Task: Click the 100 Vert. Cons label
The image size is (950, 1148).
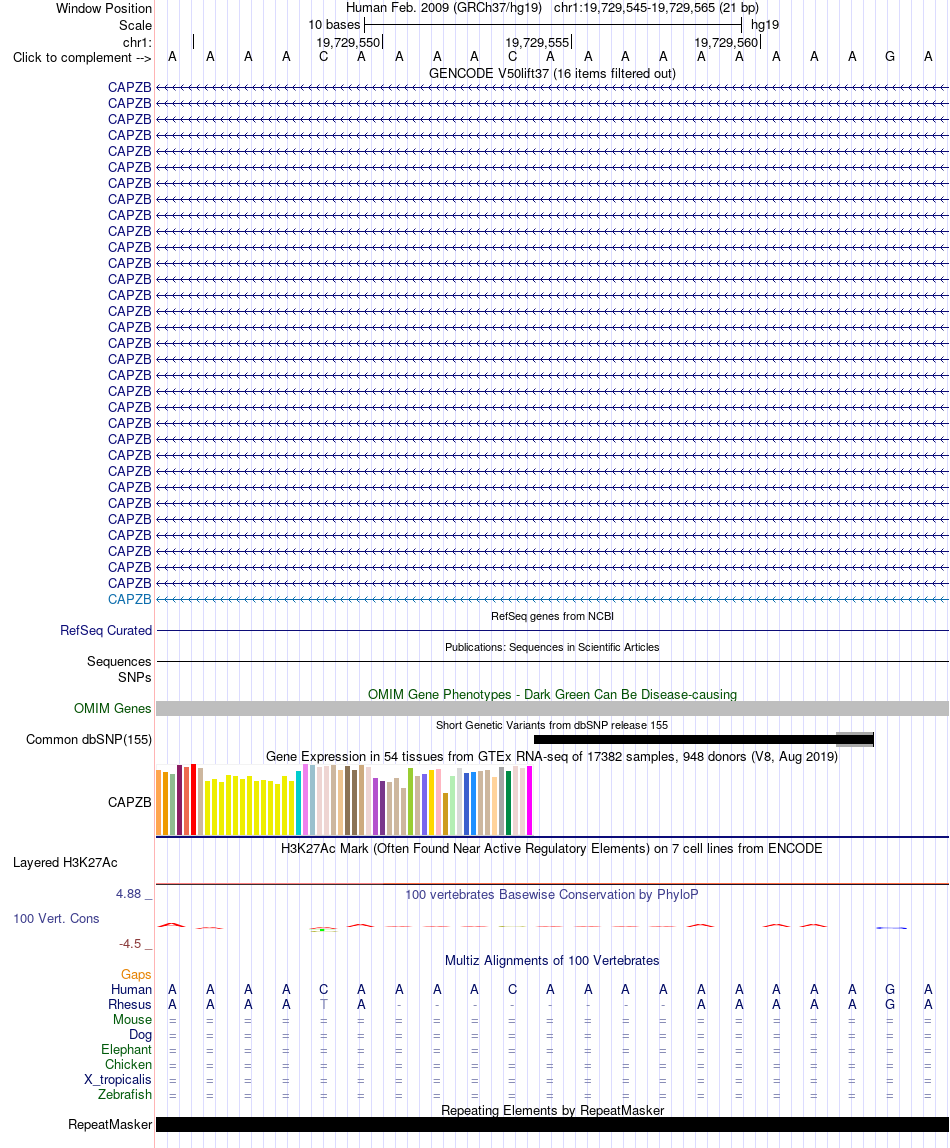Action: tap(56, 919)
